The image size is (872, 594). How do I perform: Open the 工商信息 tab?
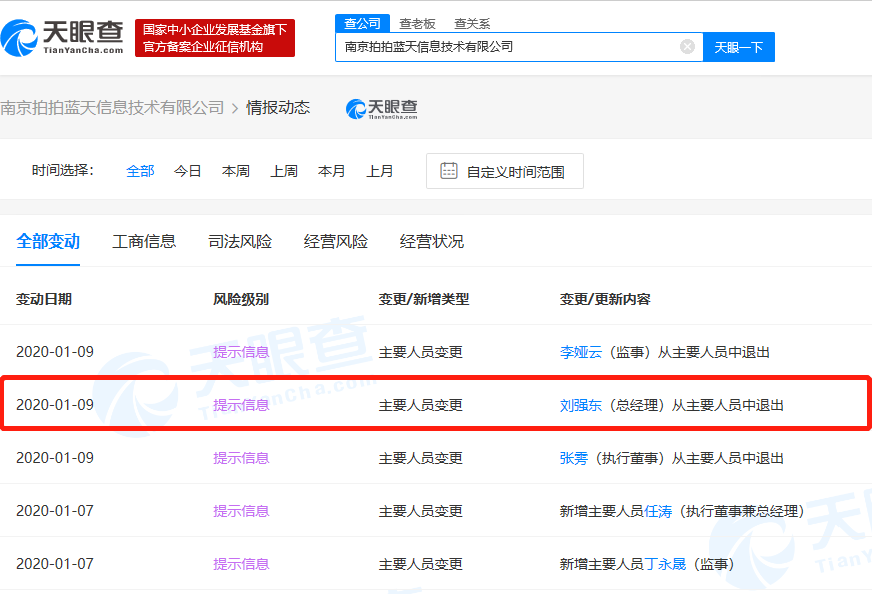[144, 241]
